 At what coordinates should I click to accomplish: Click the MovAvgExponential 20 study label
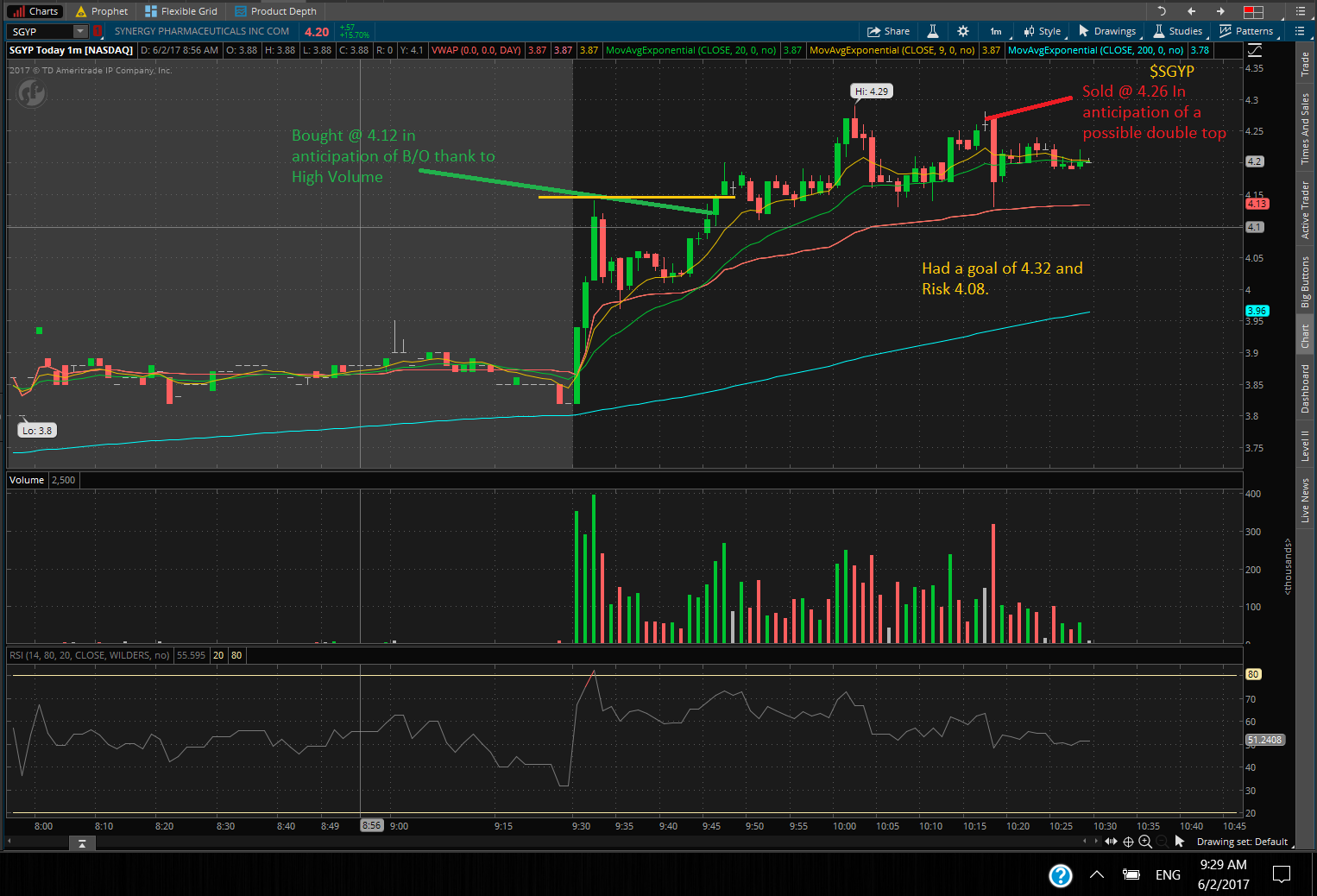[x=690, y=50]
